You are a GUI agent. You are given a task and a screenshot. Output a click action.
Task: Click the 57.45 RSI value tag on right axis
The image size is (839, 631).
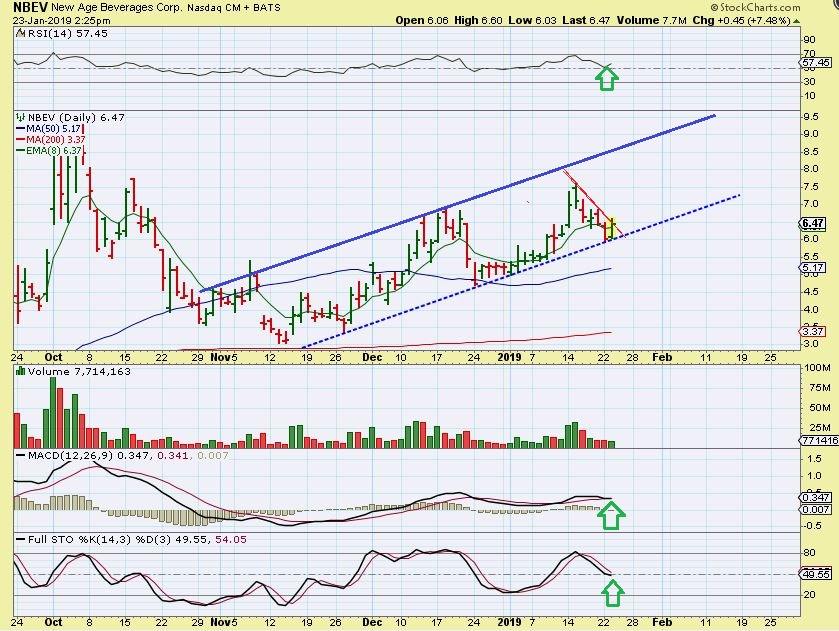[x=817, y=63]
